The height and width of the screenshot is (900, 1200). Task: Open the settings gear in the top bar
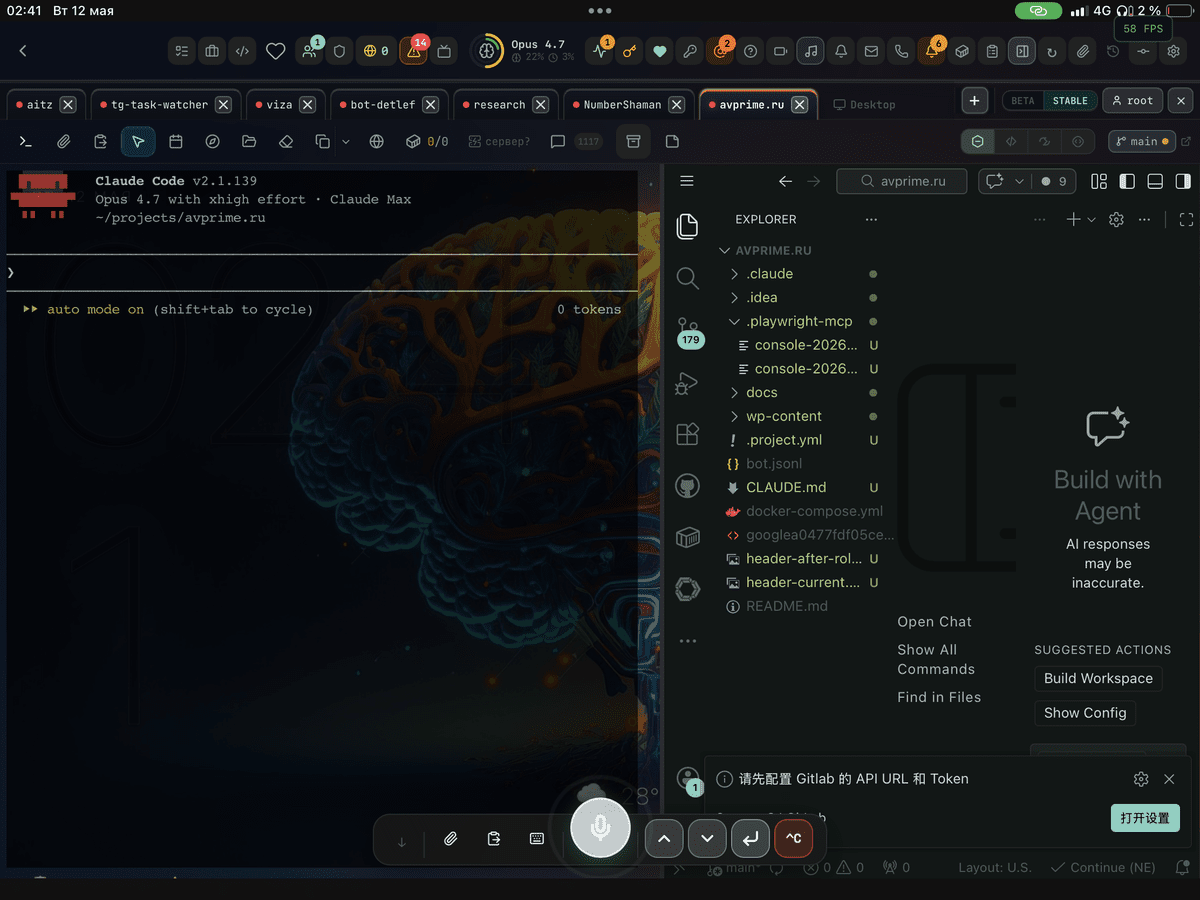[x=1173, y=51]
